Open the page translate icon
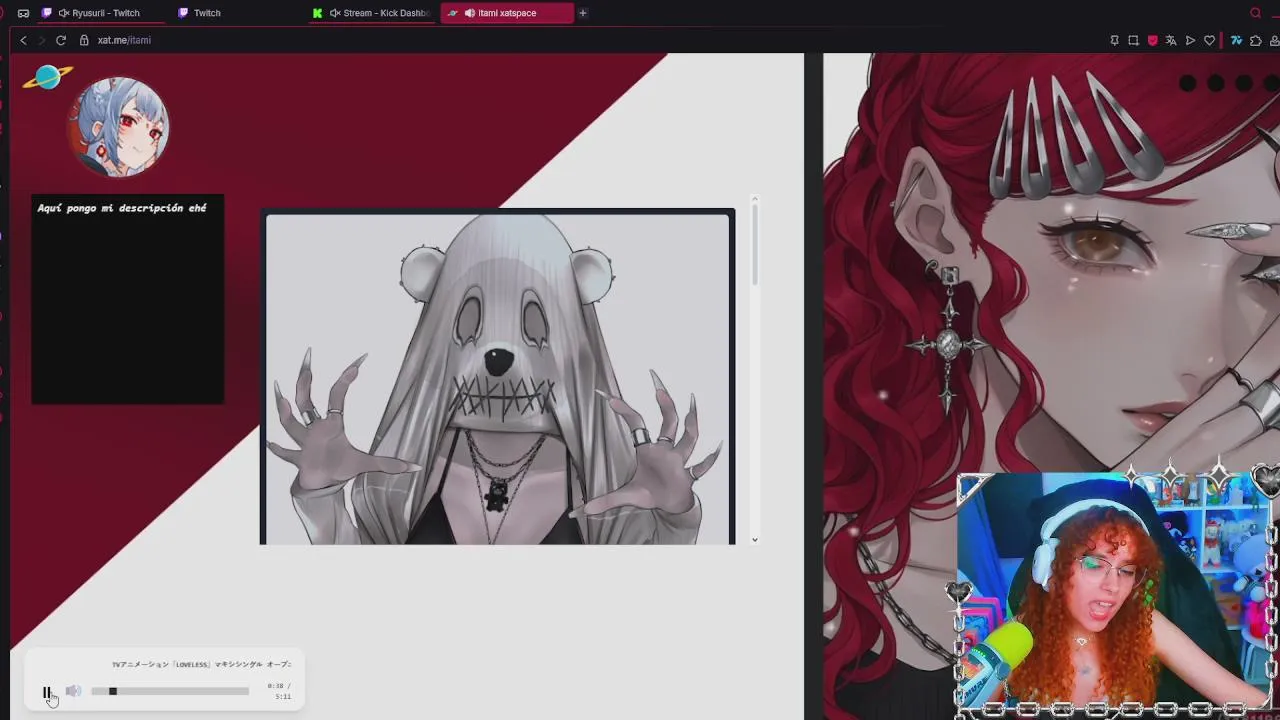This screenshot has width=1280, height=720. (1171, 40)
